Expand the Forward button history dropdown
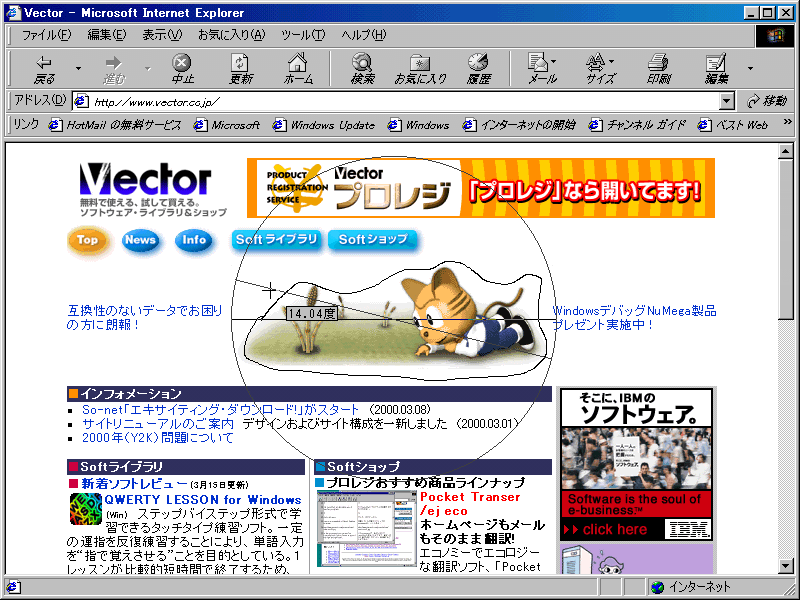Screen dimensions: 800x600 147,68
